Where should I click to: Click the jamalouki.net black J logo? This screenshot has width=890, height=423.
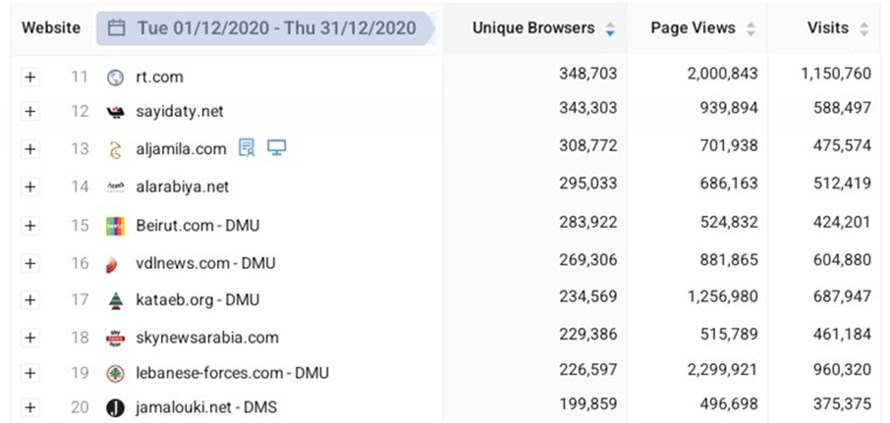click(x=115, y=407)
